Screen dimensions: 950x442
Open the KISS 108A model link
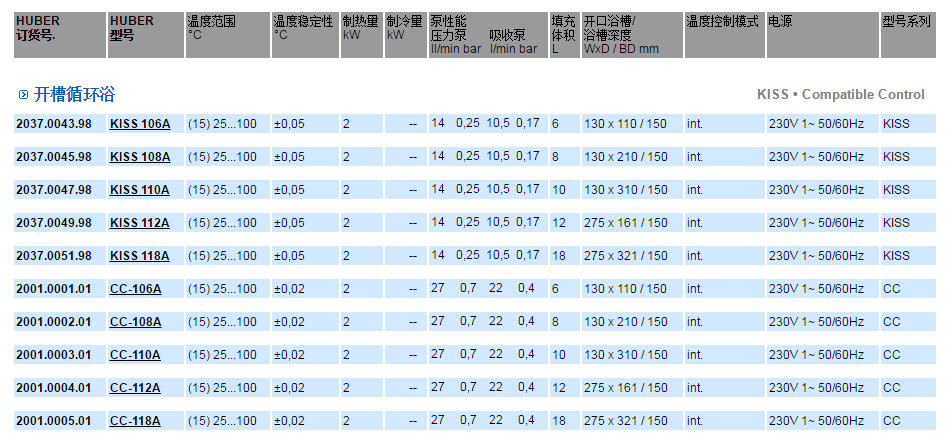point(140,157)
